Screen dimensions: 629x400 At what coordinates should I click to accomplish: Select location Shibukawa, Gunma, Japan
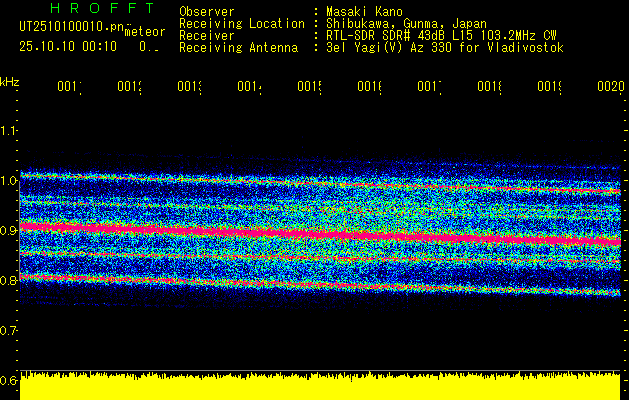(x=406, y=24)
